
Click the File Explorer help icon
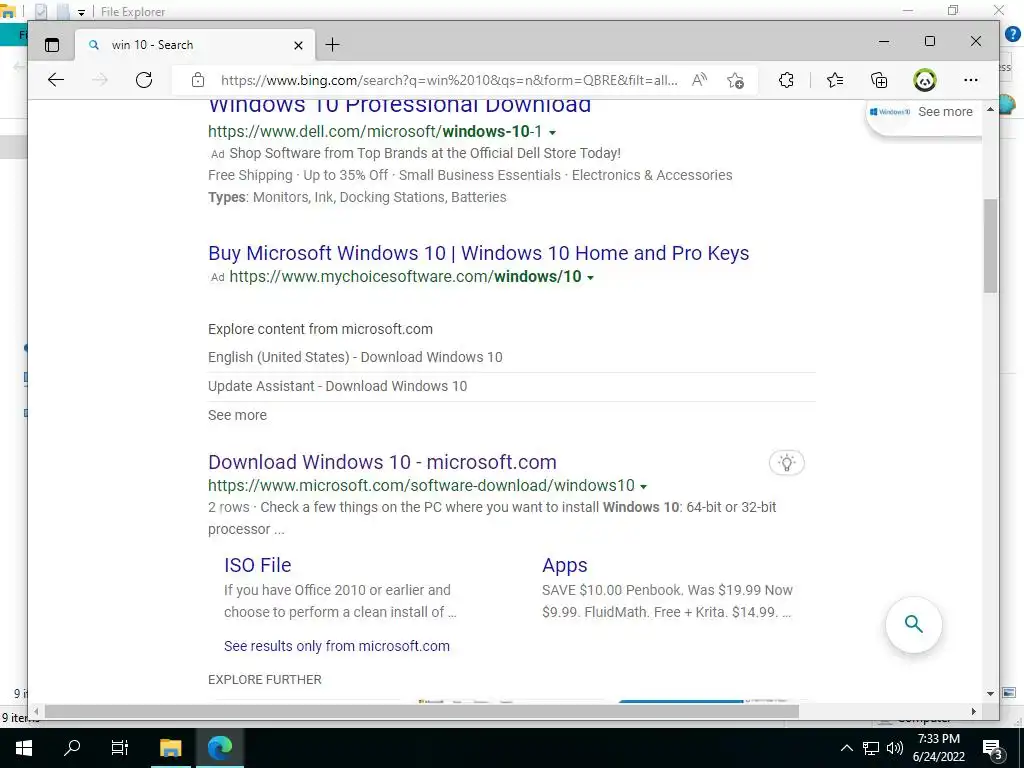[x=1013, y=34]
